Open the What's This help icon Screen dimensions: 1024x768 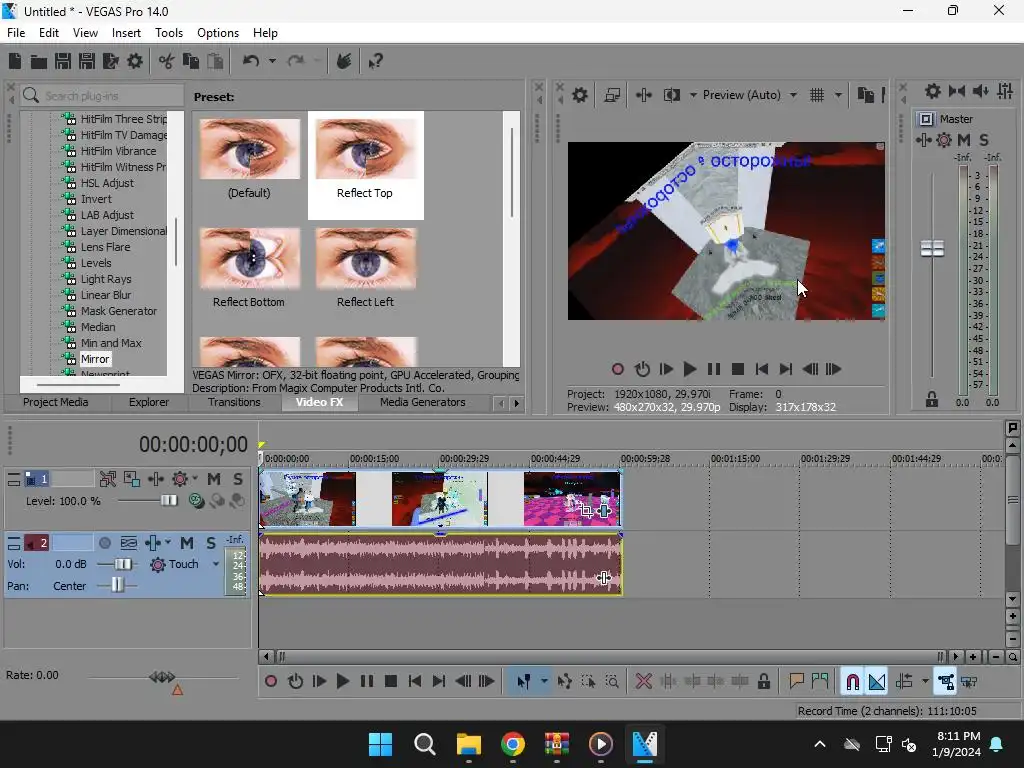point(376,61)
